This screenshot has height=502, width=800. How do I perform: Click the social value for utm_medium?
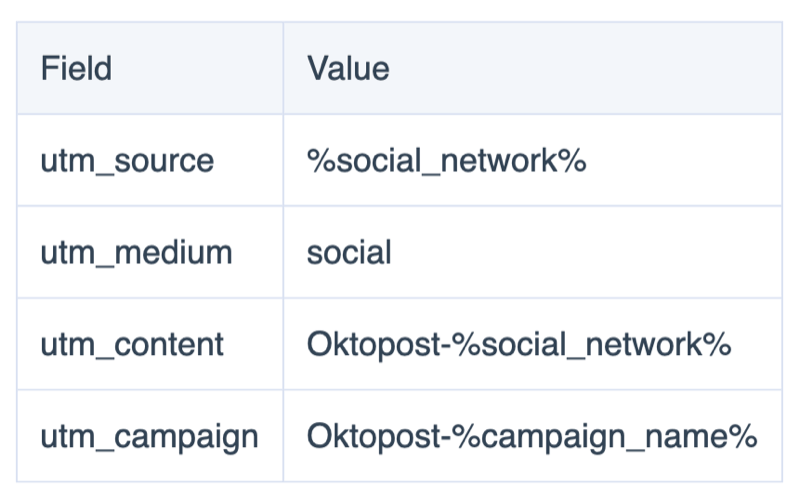click(x=349, y=253)
